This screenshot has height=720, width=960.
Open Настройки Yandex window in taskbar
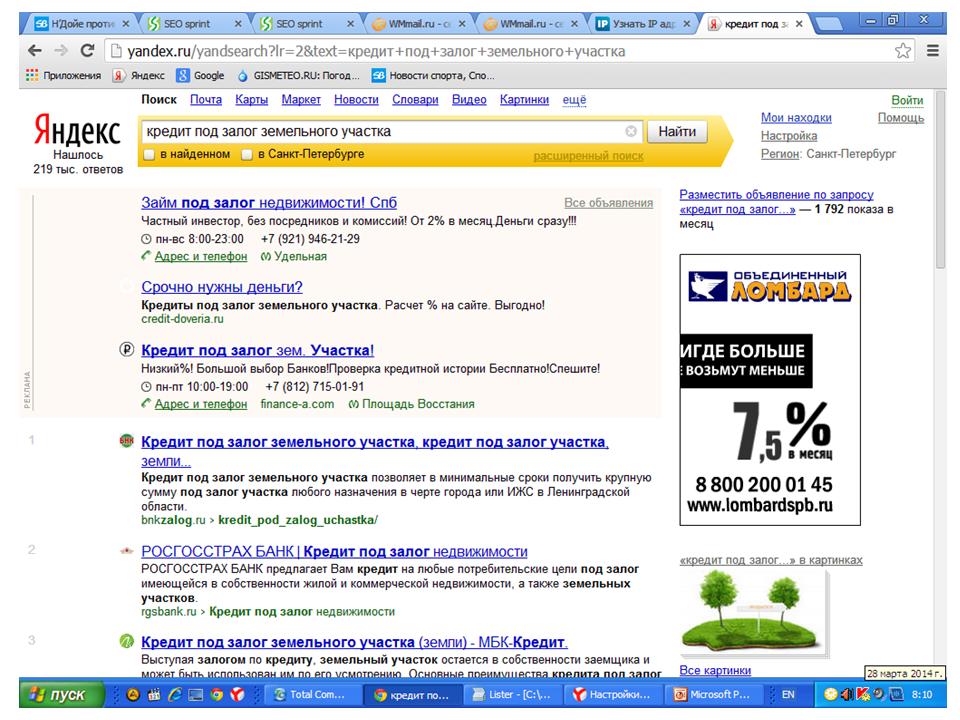[613, 695]
